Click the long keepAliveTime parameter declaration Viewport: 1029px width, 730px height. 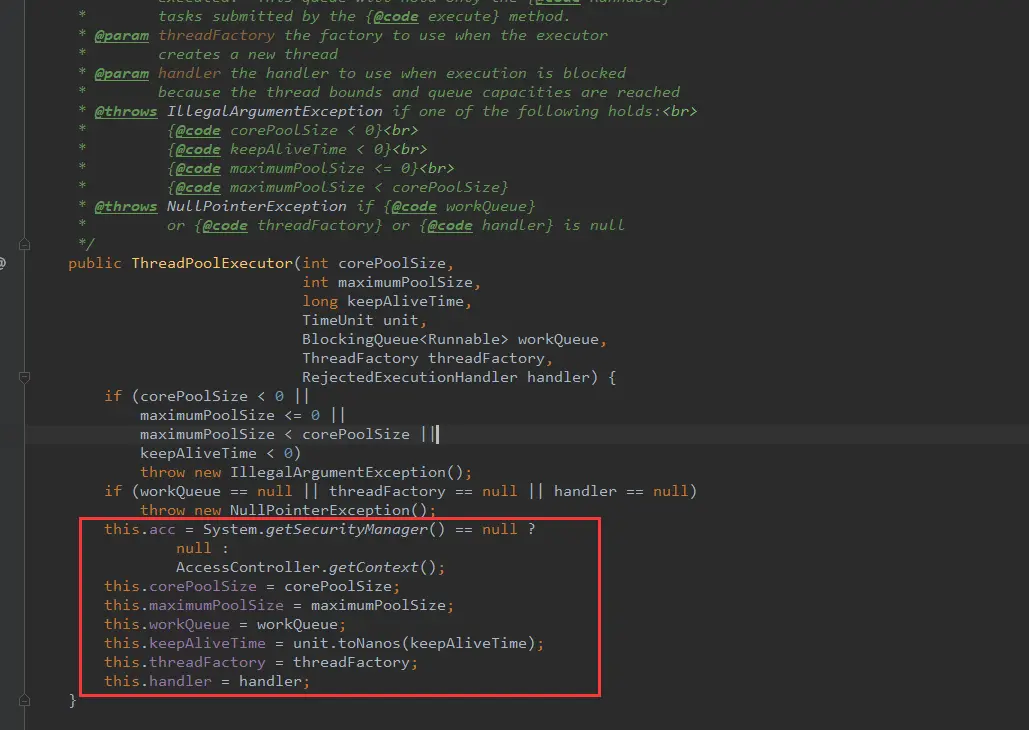click(383, 301)
